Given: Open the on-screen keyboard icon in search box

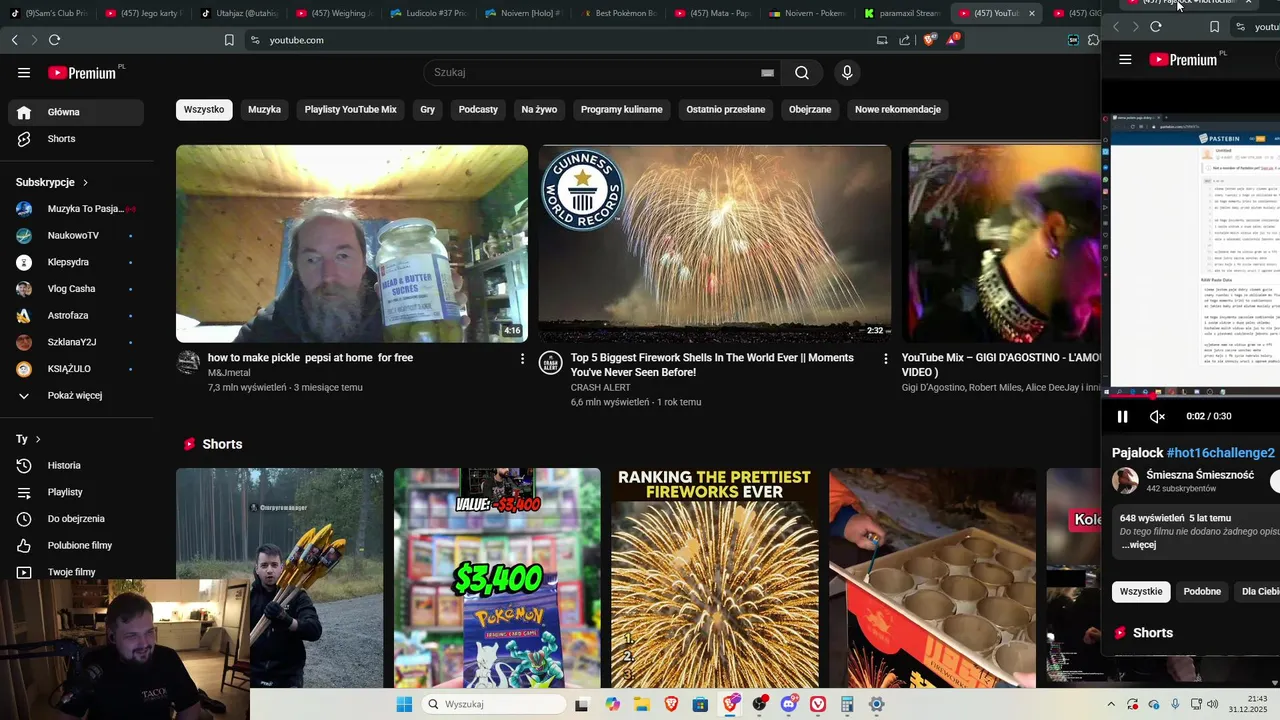Looking at the screenshot, I should pyautogui.click(x=767, y=72).
